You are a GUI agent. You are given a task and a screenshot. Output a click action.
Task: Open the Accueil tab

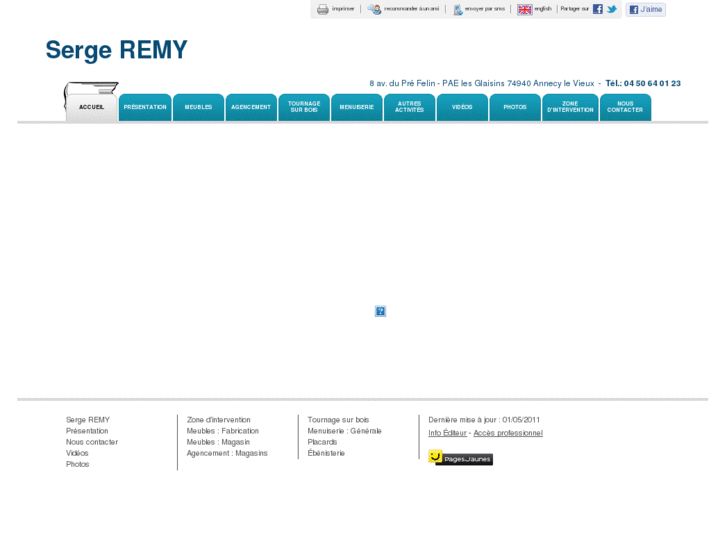(x=91, y=107)
